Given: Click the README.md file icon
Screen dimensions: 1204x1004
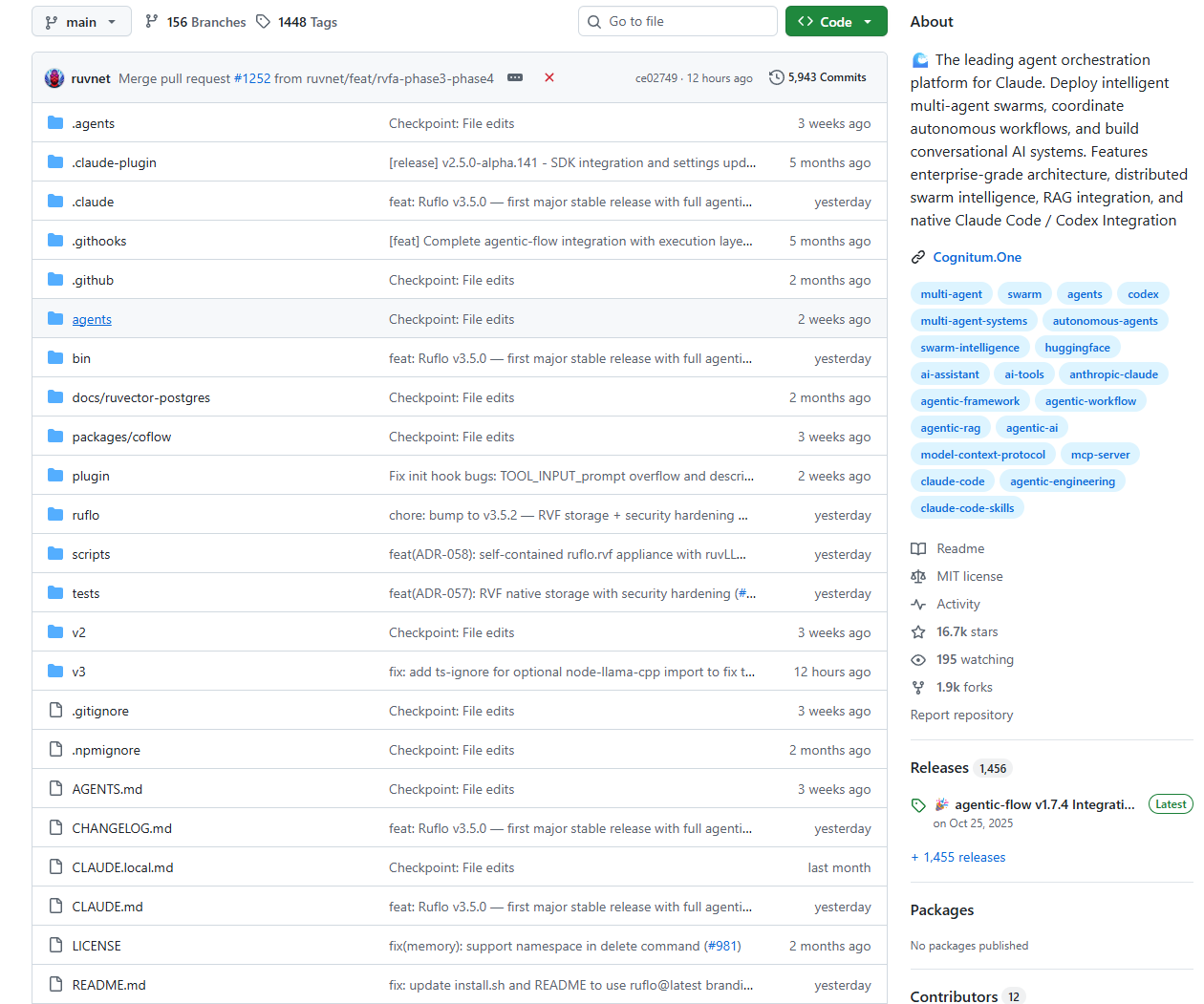Looking at the screenshot, I should click(x=55, y=984).
